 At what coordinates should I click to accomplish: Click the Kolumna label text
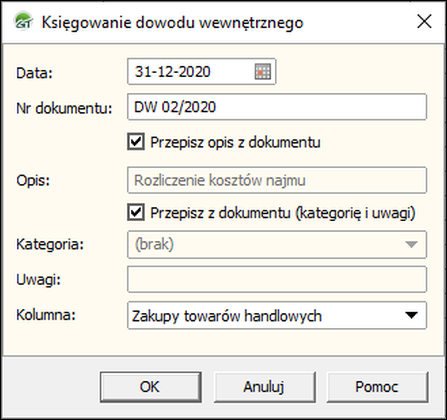click(x=46, y=315)
